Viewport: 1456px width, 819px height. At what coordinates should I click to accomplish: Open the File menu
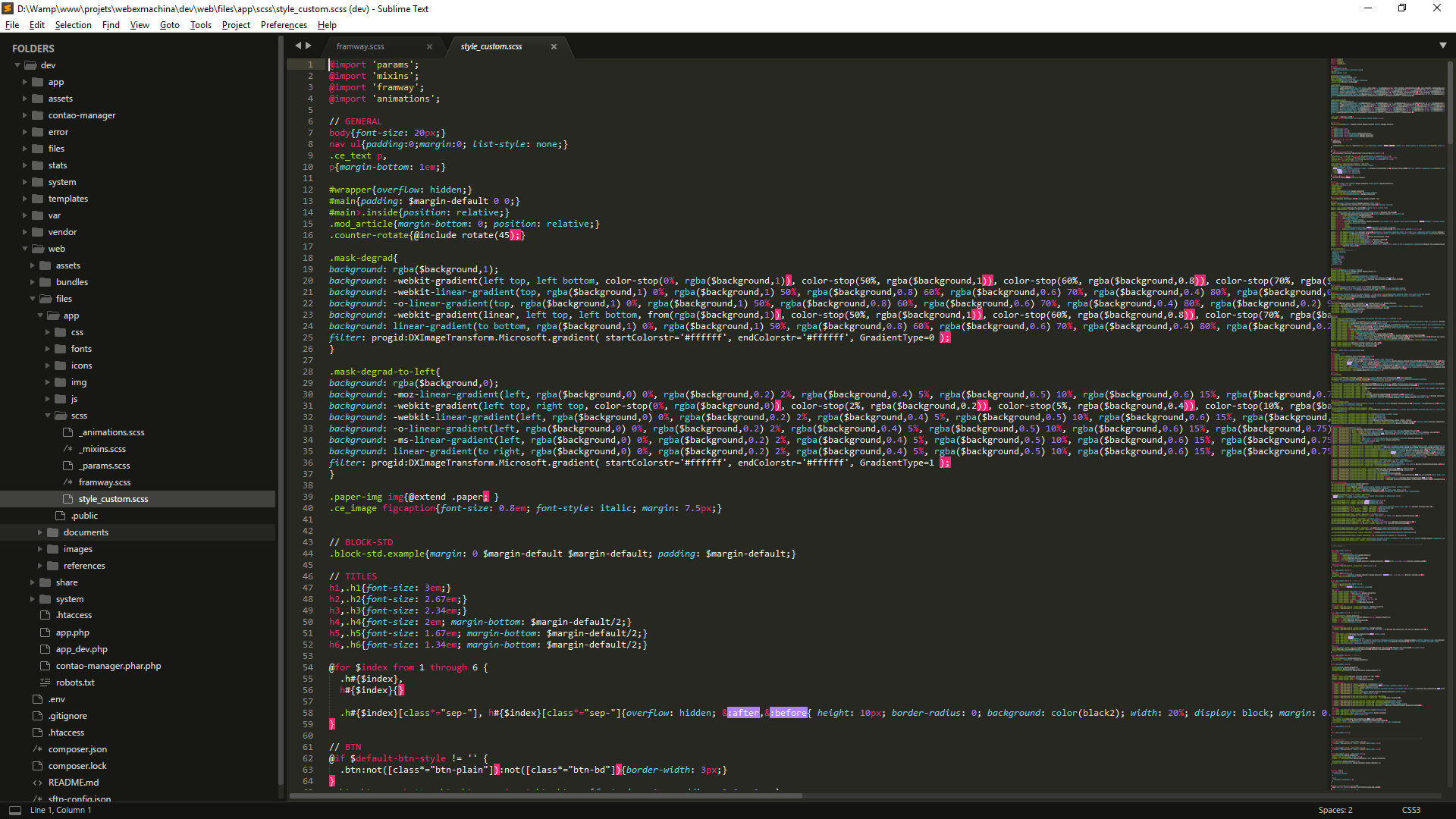(x=12, y=25)
